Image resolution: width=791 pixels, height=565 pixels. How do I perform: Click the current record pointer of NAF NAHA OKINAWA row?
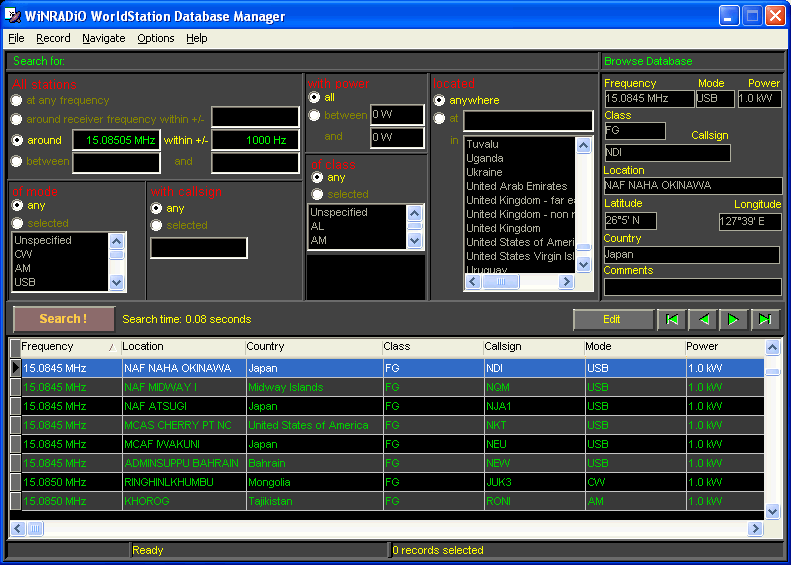point(16,368)
